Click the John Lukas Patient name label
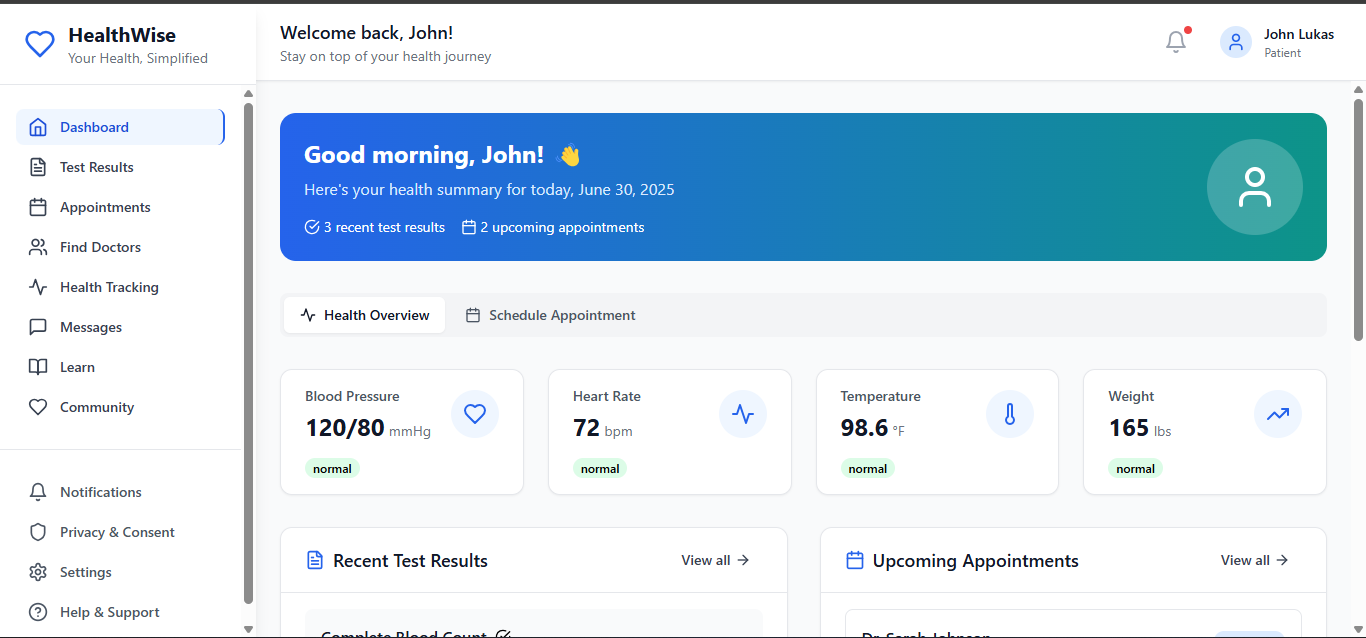Image resolution: width=1366 pixels, height=638 pixels. 1299,42
